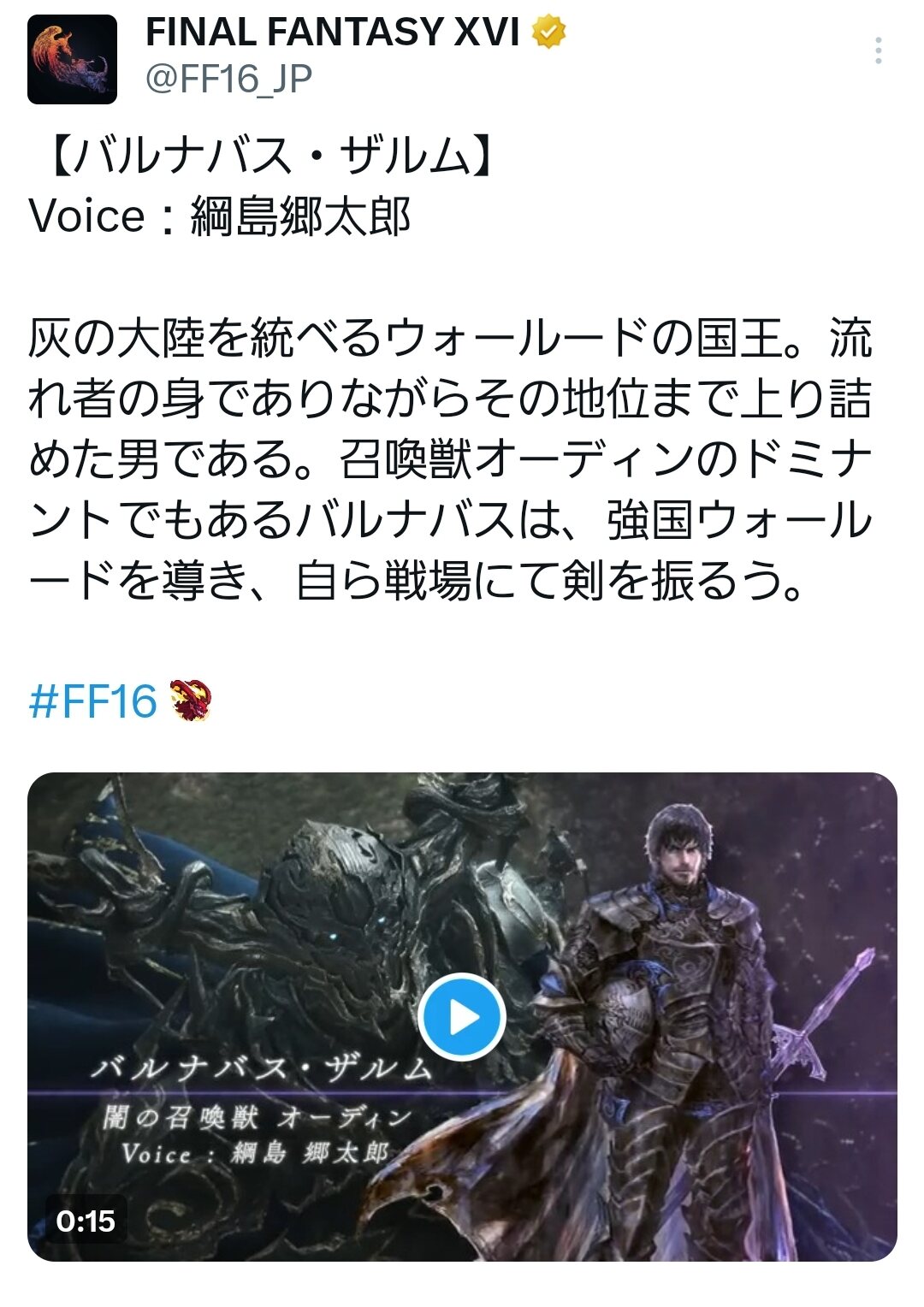Open the FINAL FANTASY XVI profile avatar

click(x=72, y=59)
